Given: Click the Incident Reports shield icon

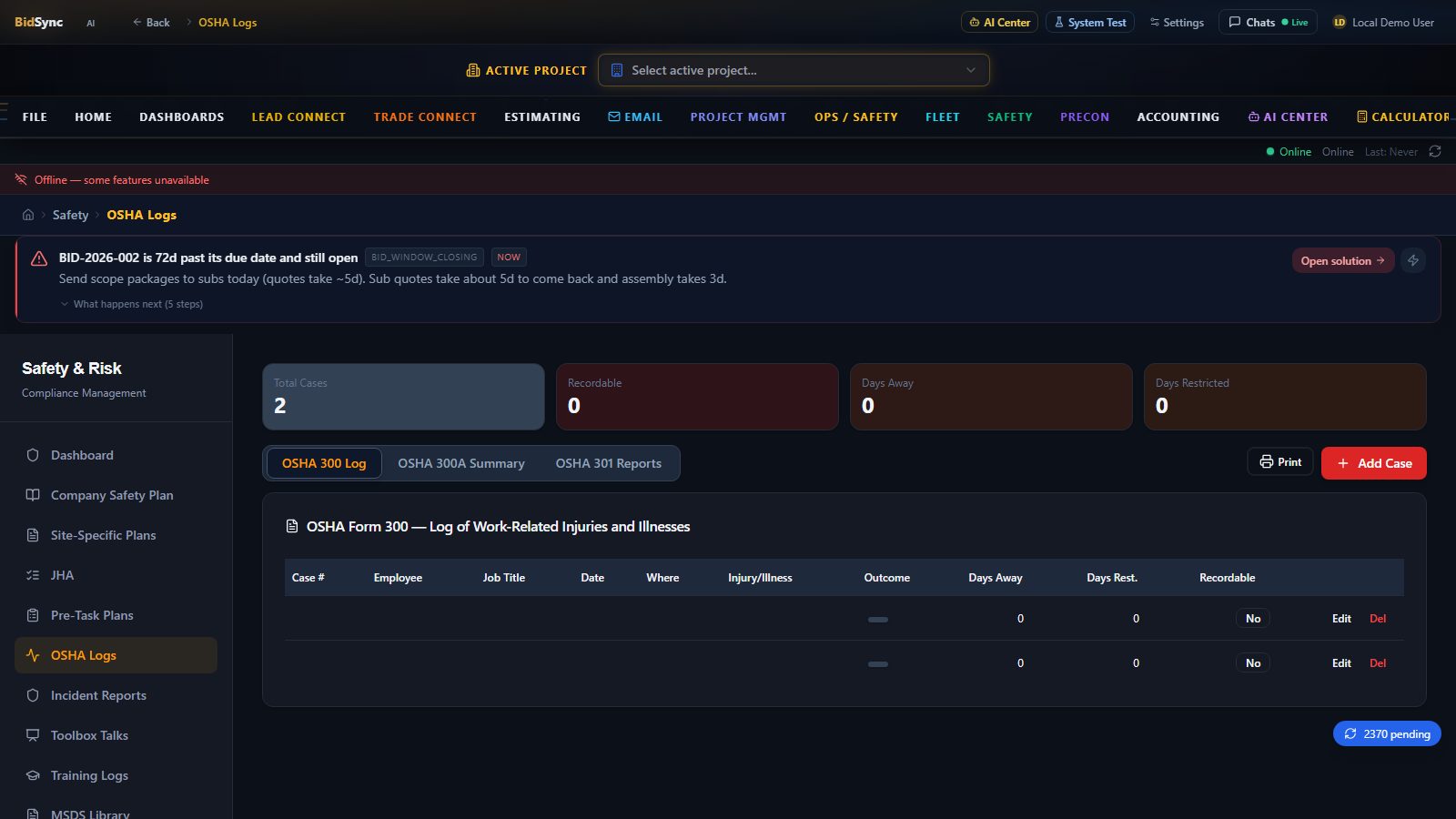Looking at the screenshot, I should pos(33,695).
